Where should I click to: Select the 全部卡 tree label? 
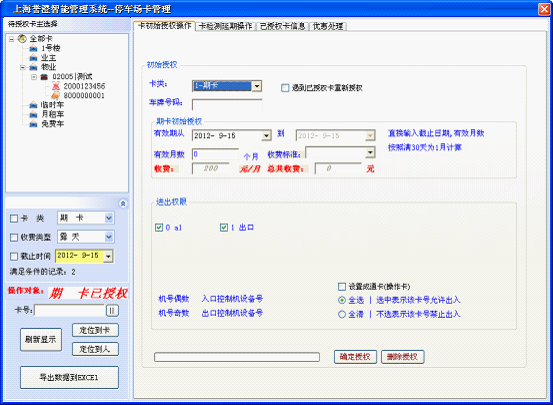pyautogui.click(x=41, y=38)
